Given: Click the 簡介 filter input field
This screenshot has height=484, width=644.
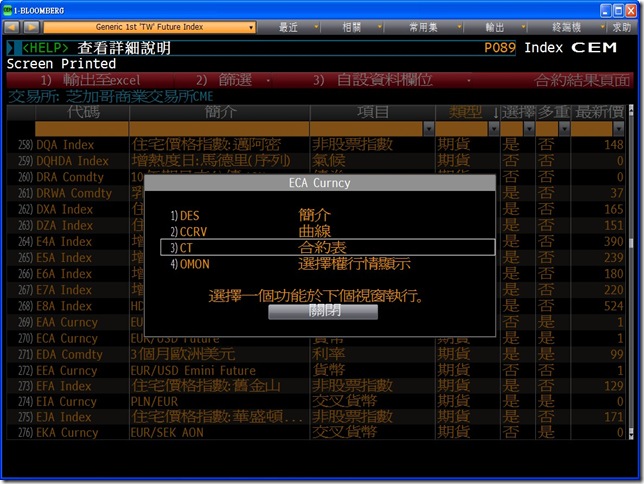Looking at the screenshot, I should pyautogui.click(x=219, y=129).
